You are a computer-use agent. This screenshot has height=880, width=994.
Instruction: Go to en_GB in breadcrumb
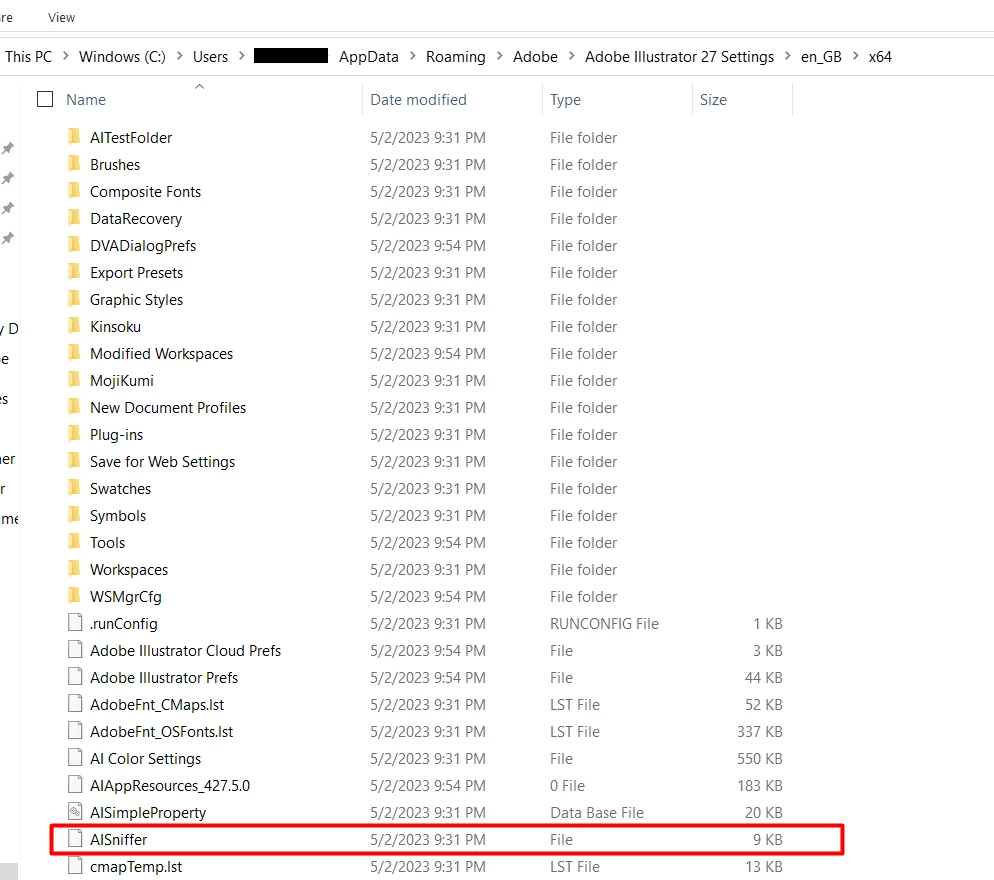tap(822, 56)
